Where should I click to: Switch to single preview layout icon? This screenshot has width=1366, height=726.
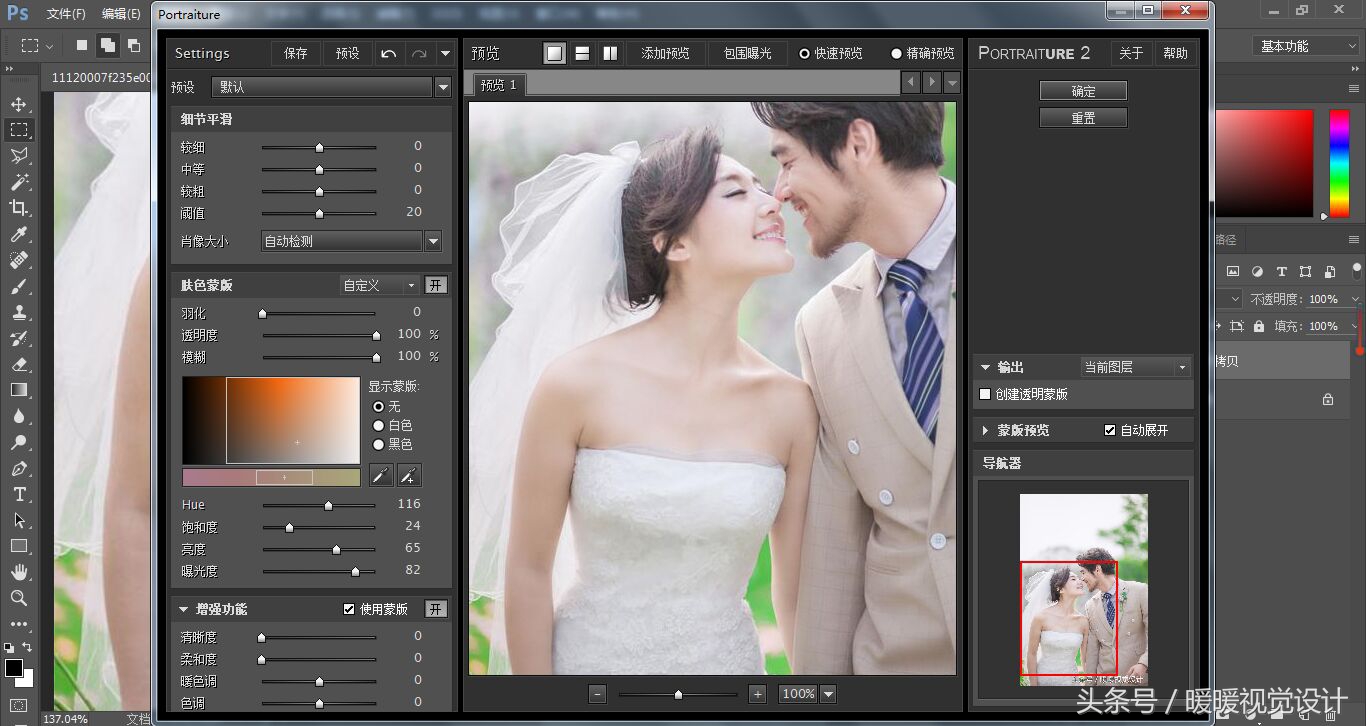555,54
